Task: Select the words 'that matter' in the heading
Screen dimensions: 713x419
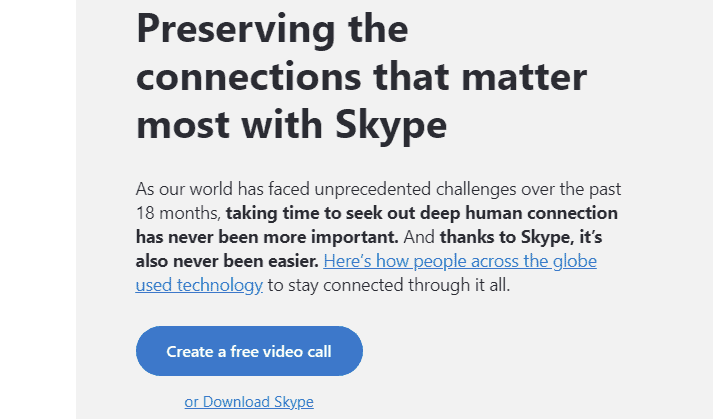Action: [x=496, y=77]
